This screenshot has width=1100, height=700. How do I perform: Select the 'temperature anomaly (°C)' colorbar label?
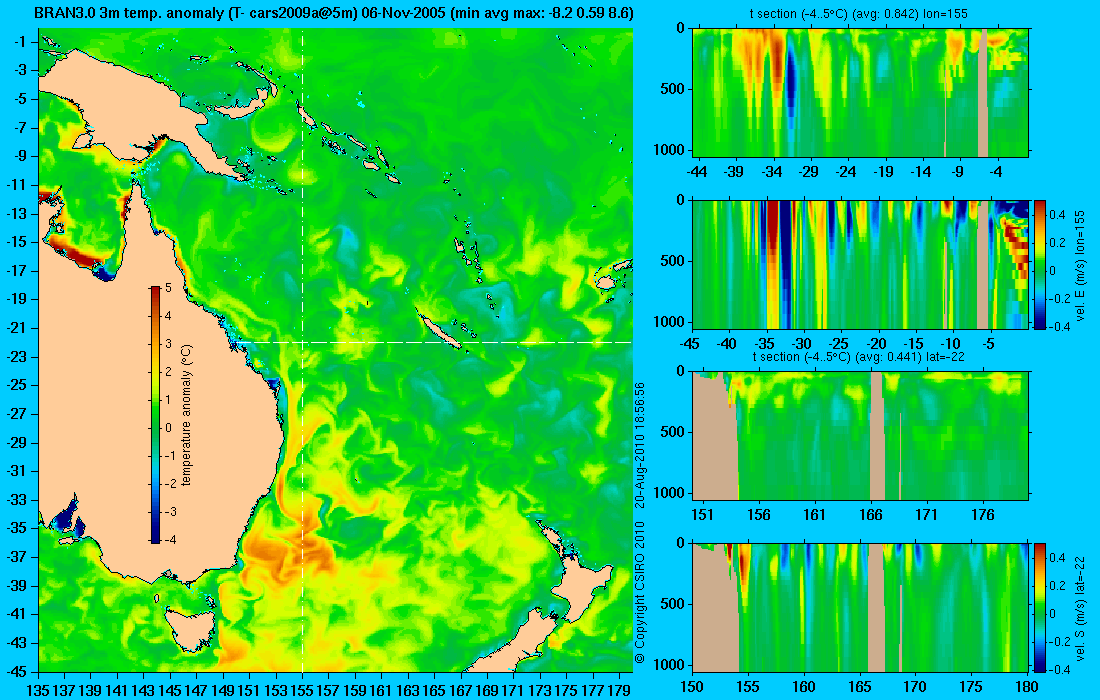coord(187,415)
